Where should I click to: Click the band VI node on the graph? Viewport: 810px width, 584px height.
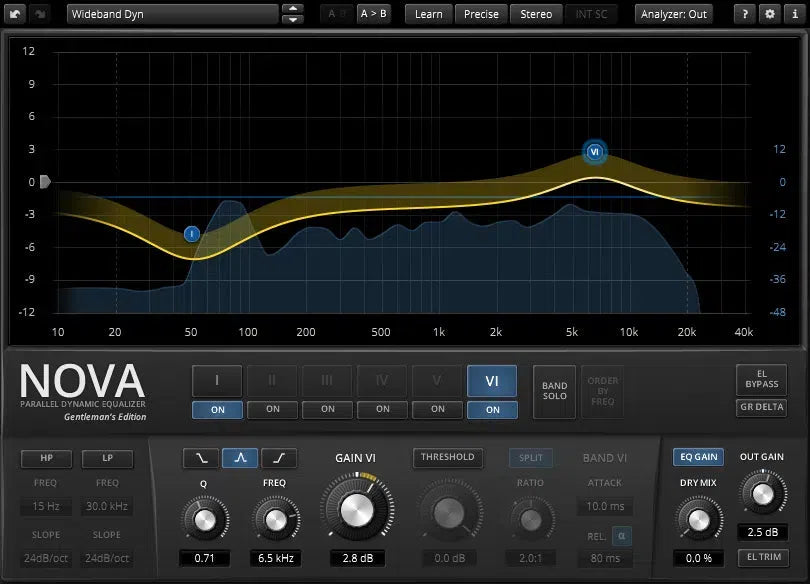(x=595, y=152)
